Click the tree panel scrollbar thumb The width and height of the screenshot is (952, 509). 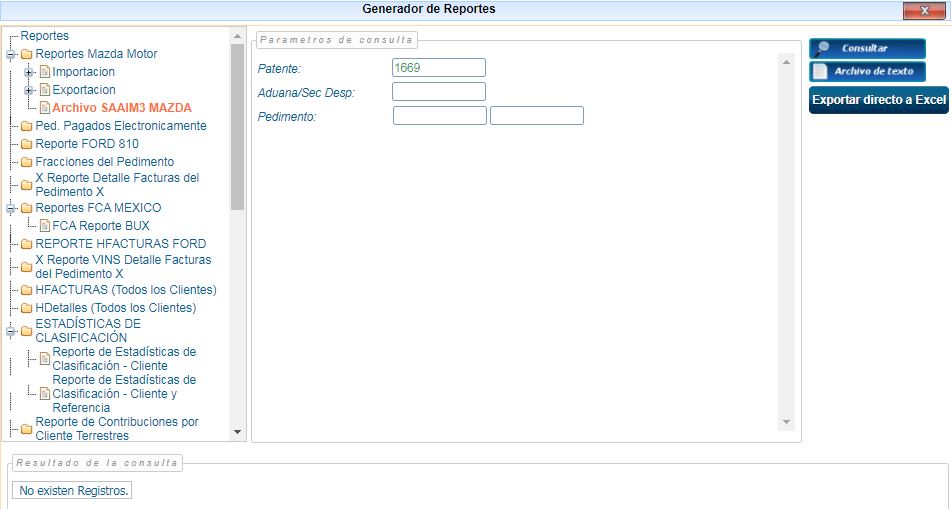coord(237,127)
